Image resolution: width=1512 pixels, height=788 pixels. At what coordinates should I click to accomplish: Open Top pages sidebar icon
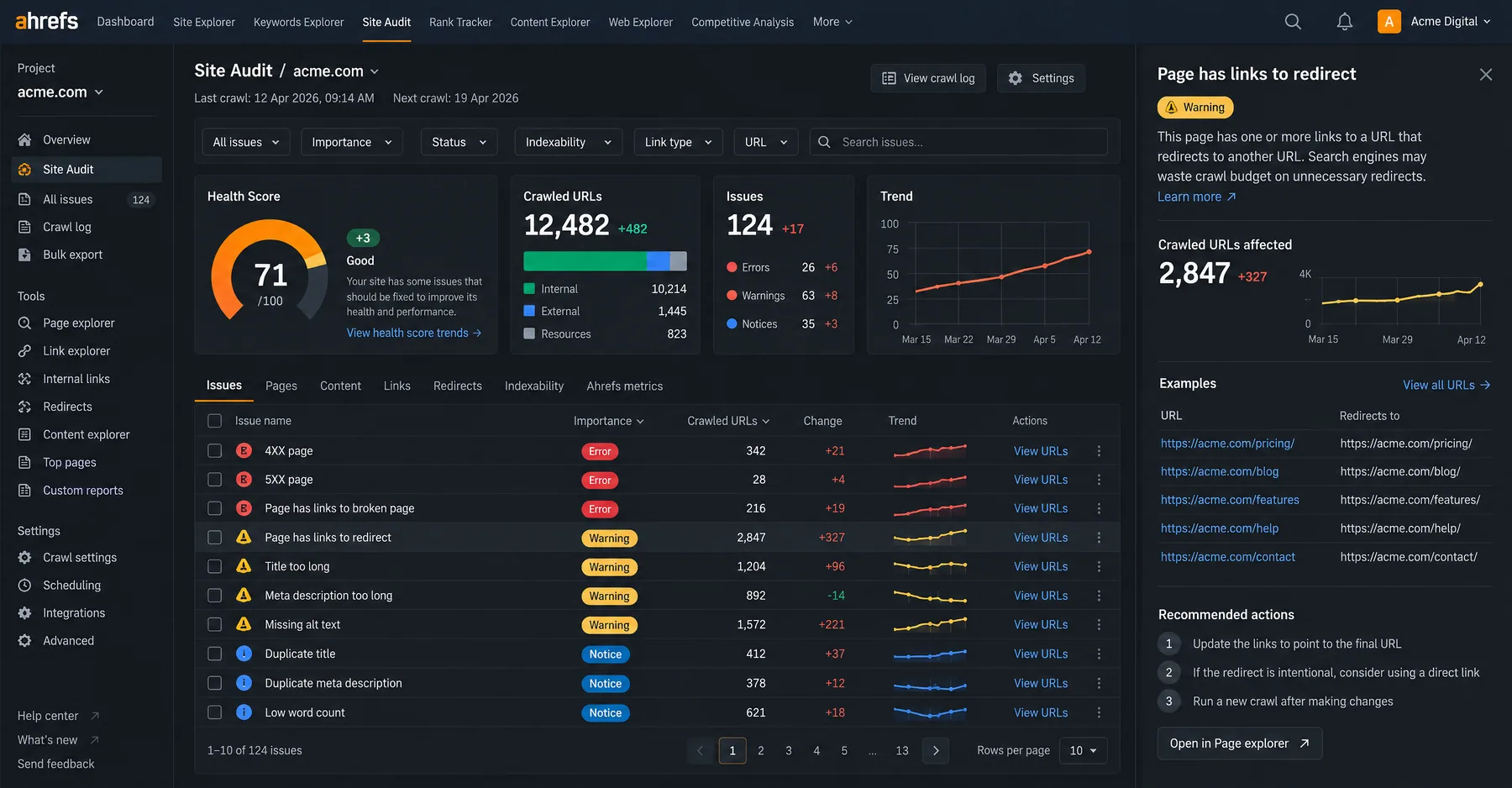25,462
